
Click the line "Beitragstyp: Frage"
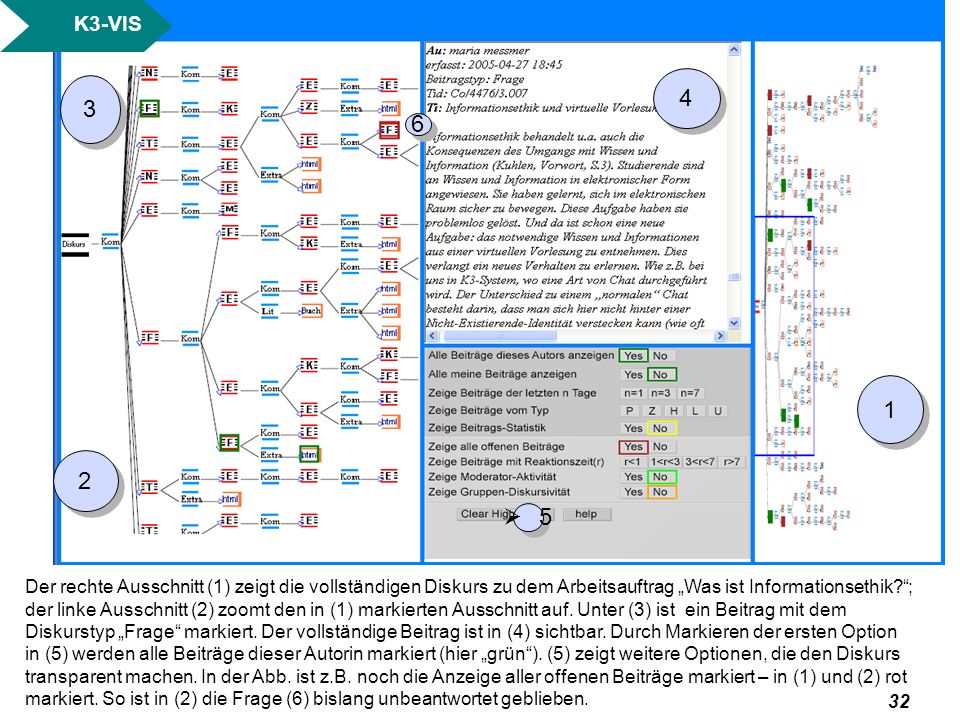(475, 79)
